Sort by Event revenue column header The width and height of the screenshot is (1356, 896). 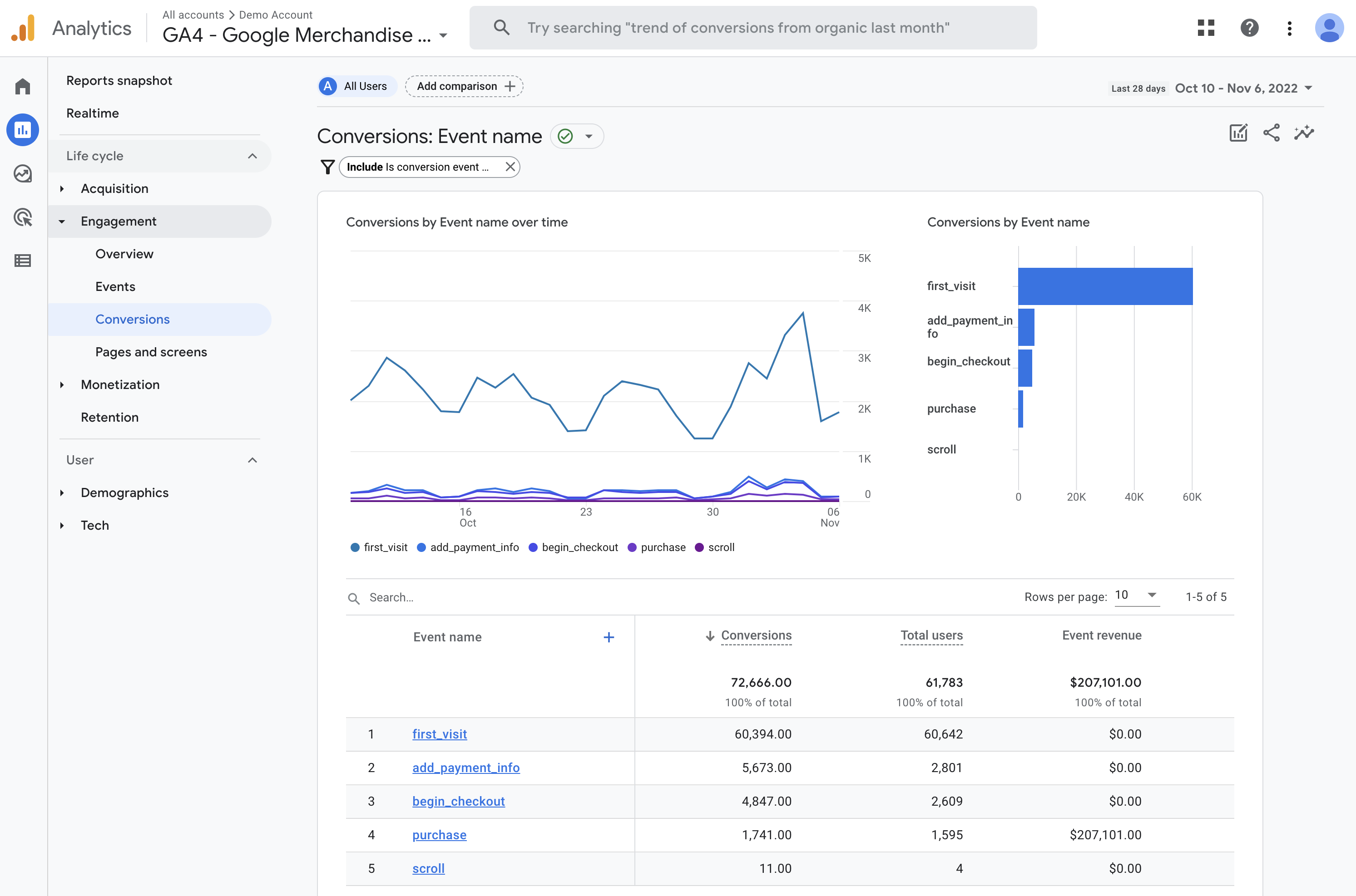1102,635
